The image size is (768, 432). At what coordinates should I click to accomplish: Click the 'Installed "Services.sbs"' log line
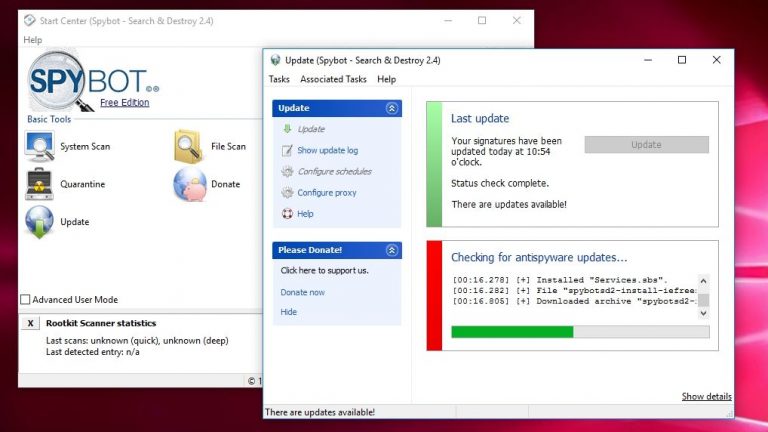pos(560,280)
